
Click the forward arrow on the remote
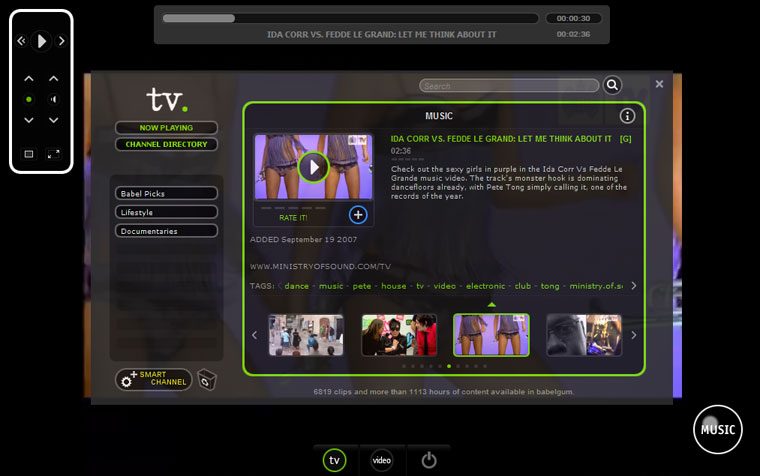point(61,41)
